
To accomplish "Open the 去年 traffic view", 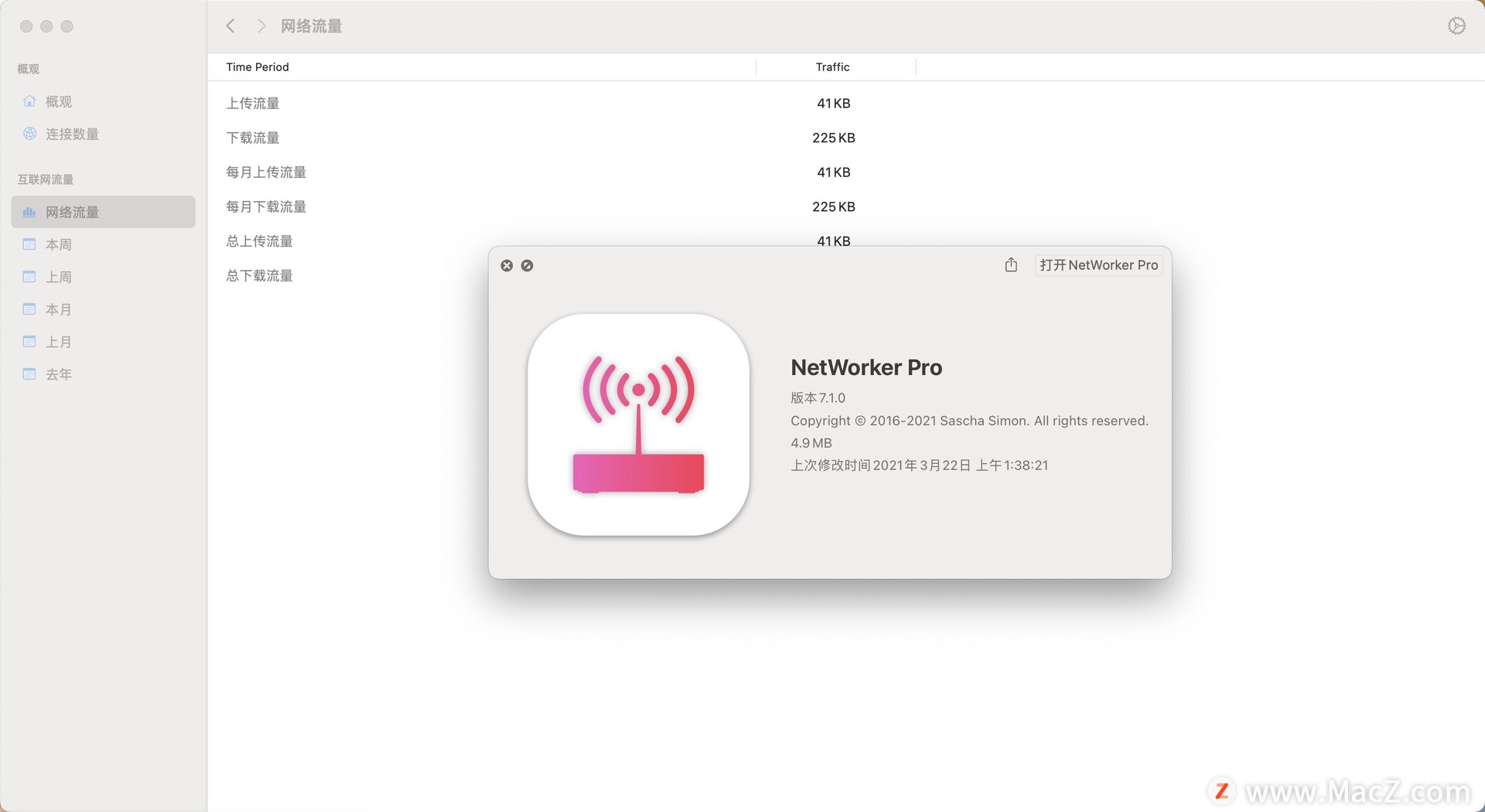I will (104, 374).
